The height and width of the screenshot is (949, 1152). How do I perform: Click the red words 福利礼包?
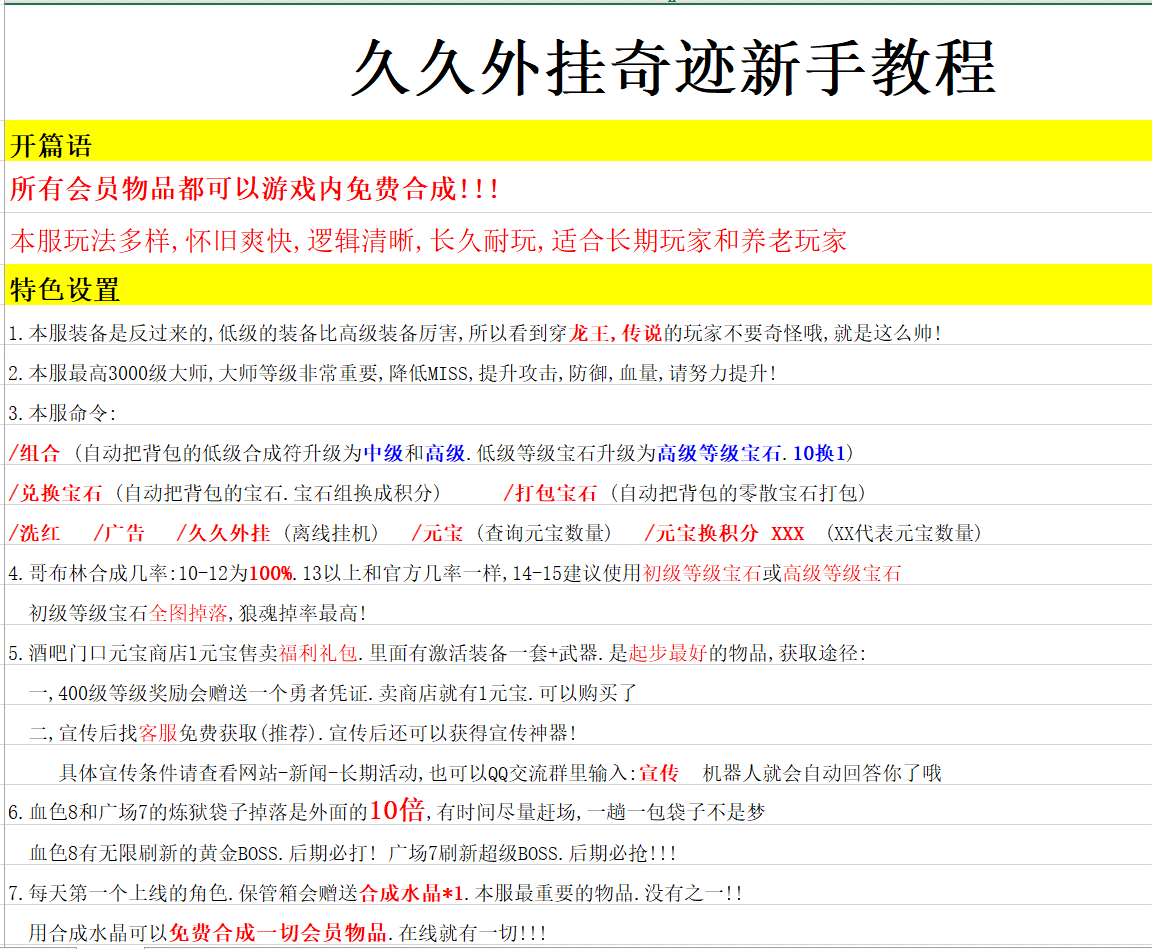tap(318, 653)
